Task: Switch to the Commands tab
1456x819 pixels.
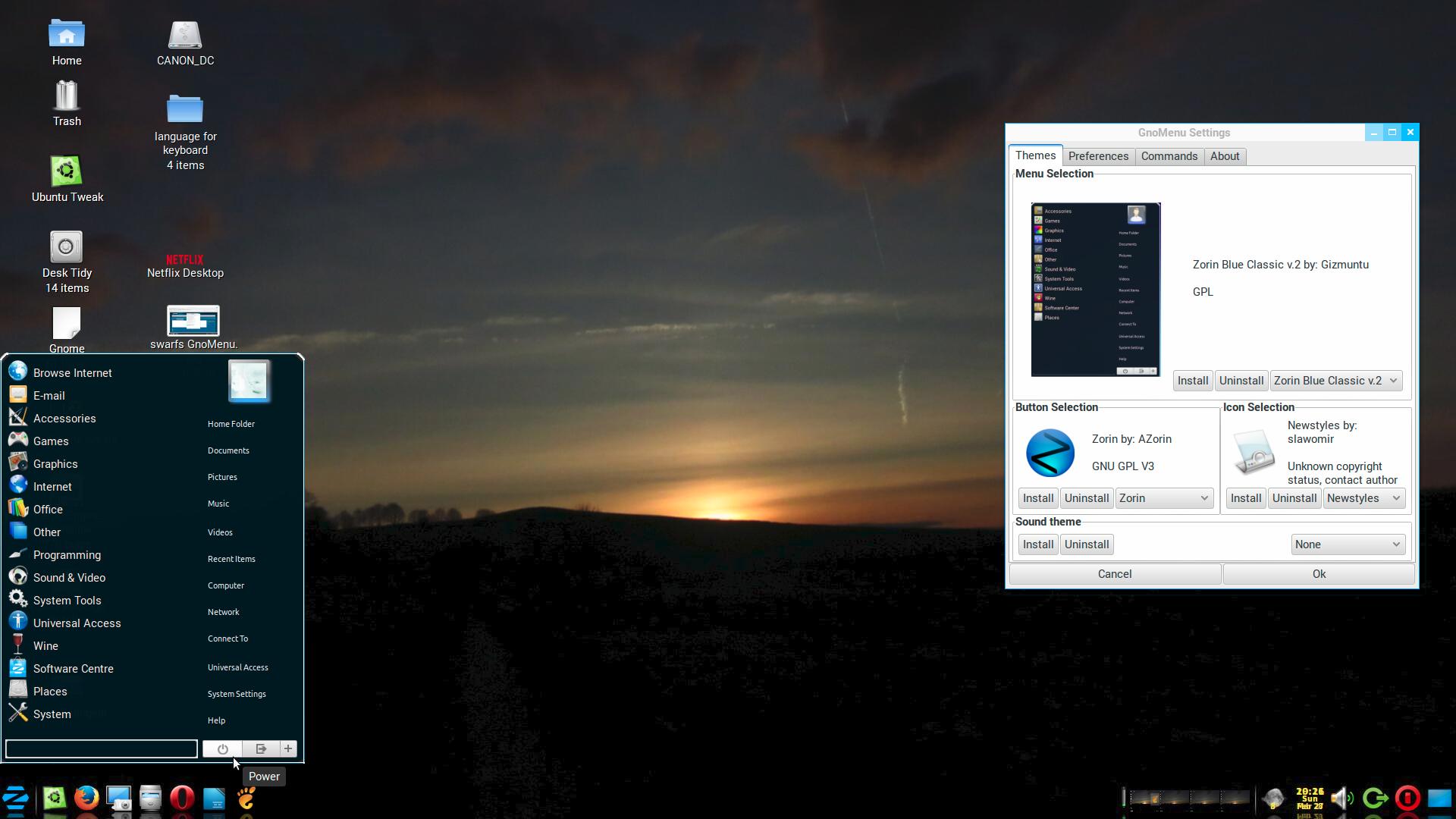Action: click(x=1169, y=156)
